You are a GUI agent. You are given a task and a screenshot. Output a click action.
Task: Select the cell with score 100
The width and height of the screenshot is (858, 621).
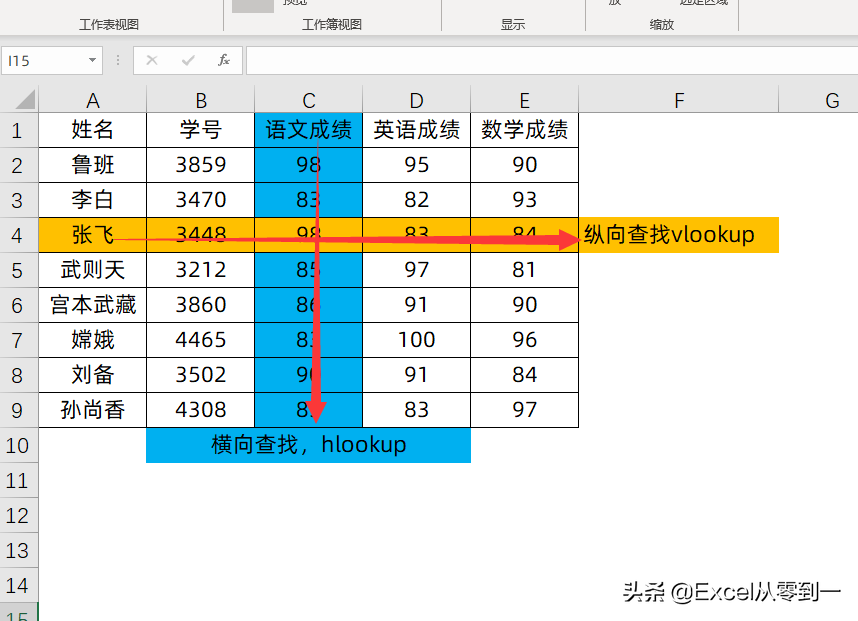416,340
